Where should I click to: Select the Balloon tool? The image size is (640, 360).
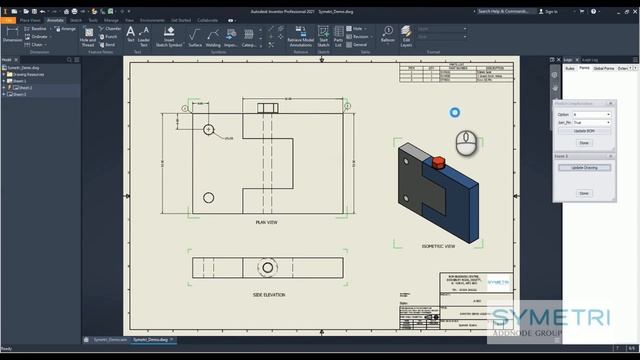pos(388,33)
